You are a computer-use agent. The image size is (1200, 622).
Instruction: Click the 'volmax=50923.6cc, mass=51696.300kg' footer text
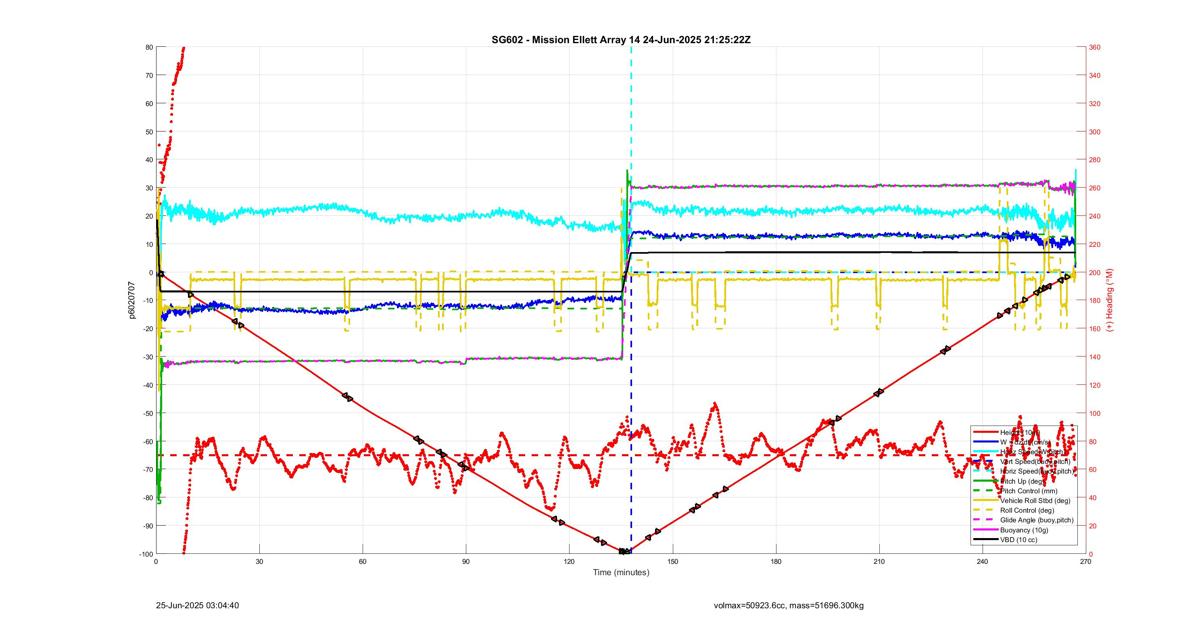point(789,605)
